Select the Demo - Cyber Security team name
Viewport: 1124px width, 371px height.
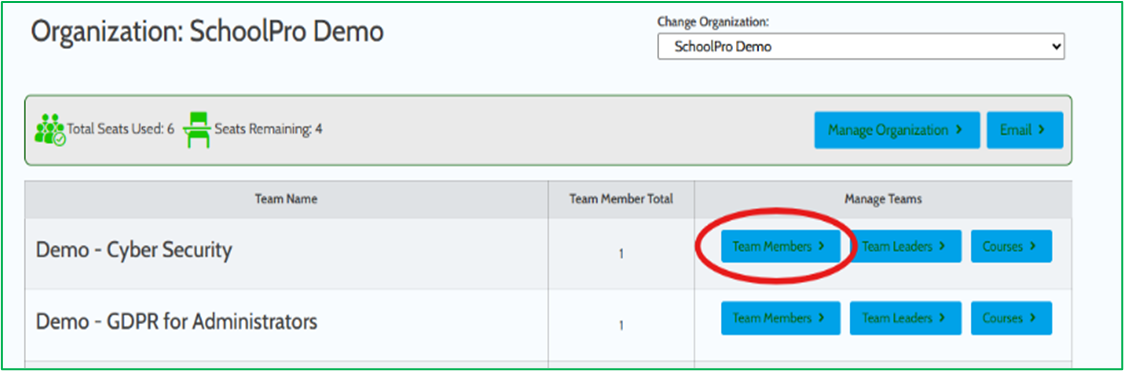click(134, 251)
